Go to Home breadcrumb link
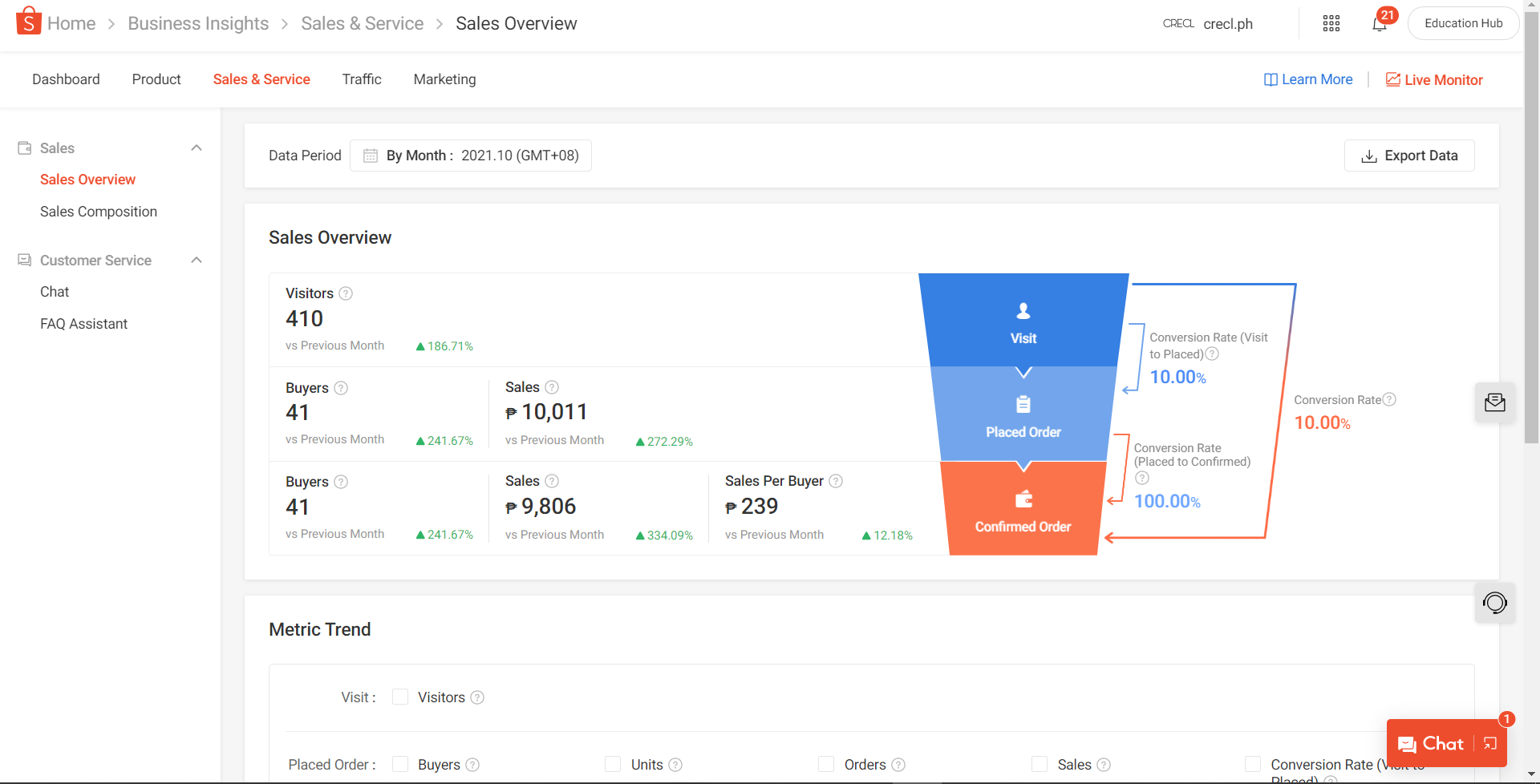This screenshot has height=784, width=1540. [x=71, y=23]
